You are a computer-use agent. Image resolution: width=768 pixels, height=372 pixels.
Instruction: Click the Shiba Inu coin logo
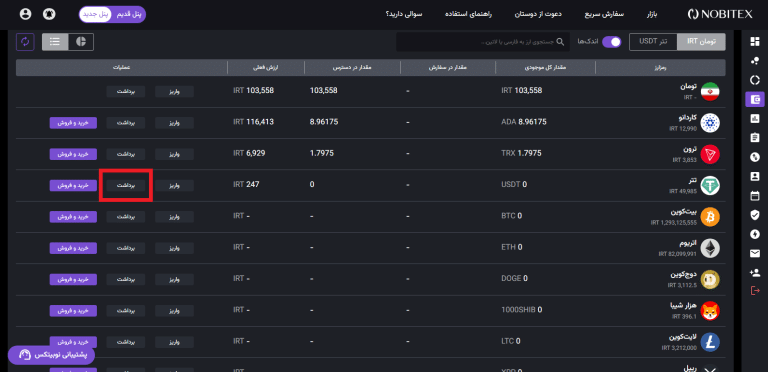[x=710, y=311]
